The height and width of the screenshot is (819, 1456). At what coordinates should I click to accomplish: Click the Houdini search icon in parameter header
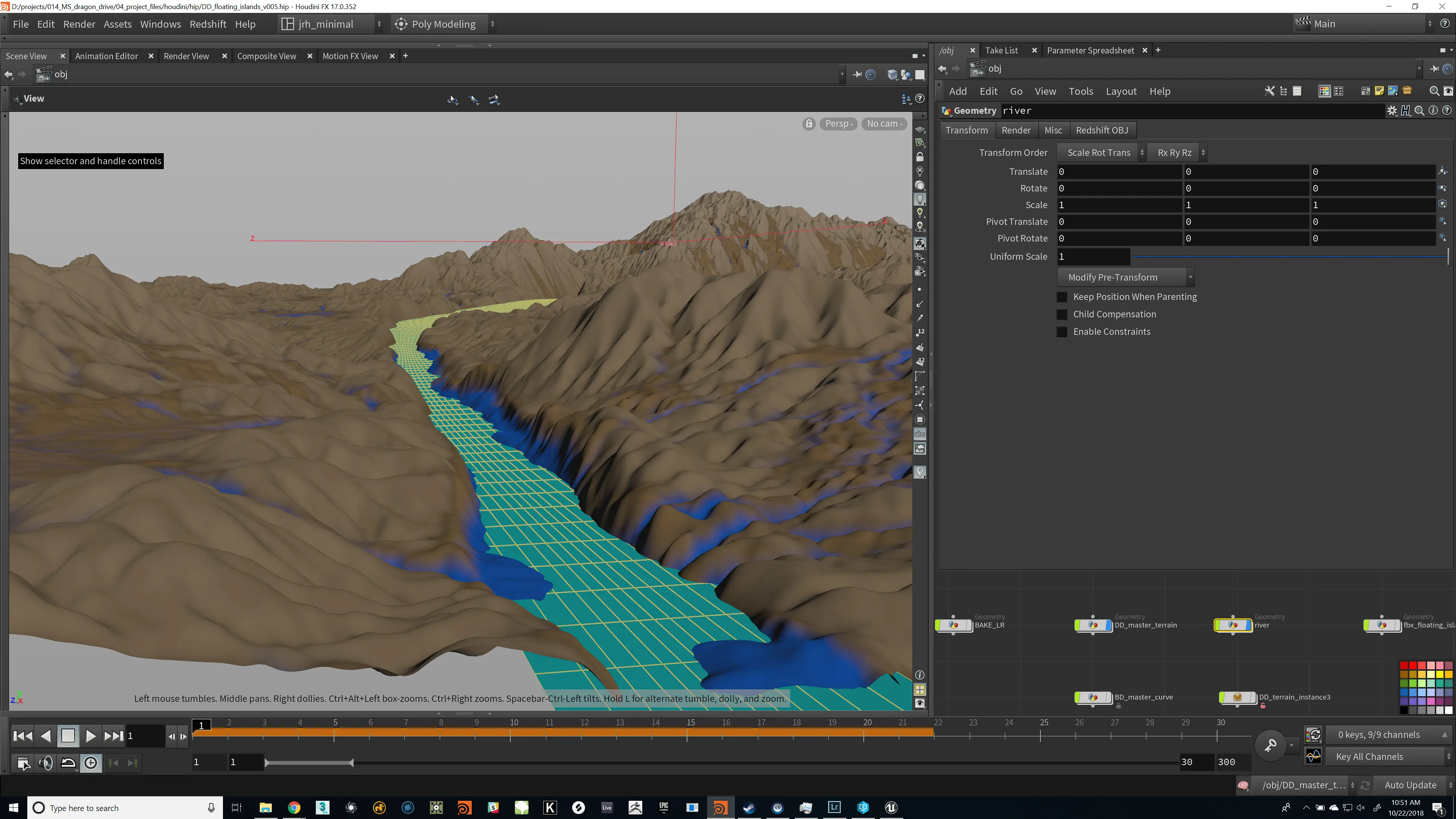coord(1419,111)
